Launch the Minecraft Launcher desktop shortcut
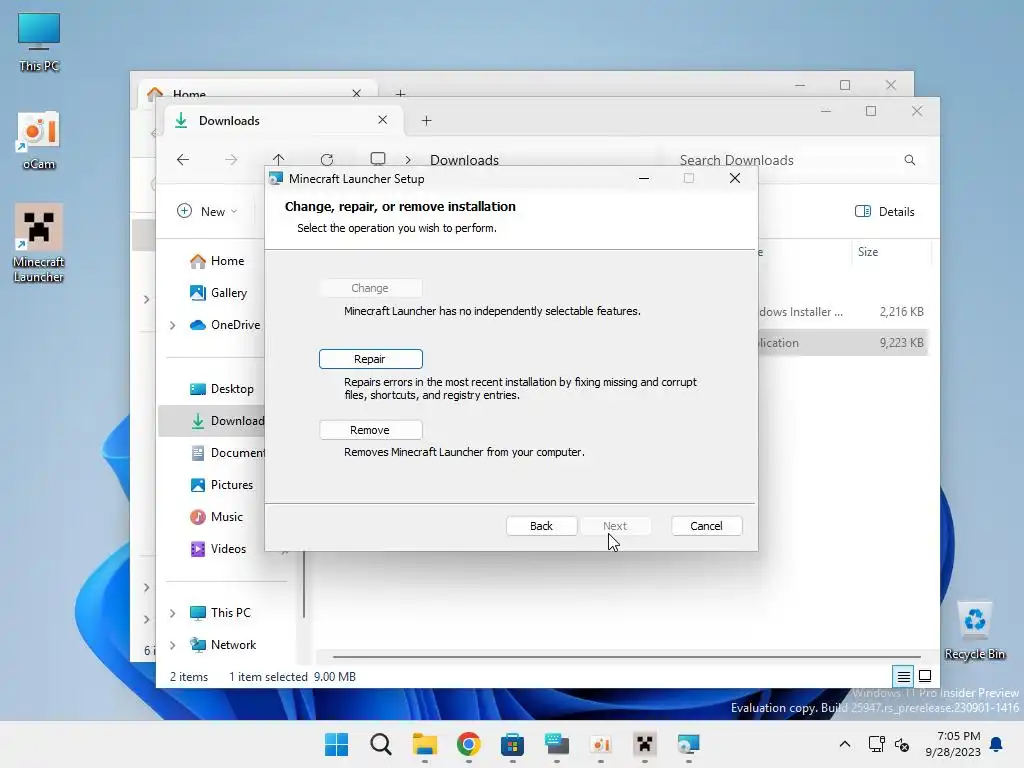 point(39,243)
